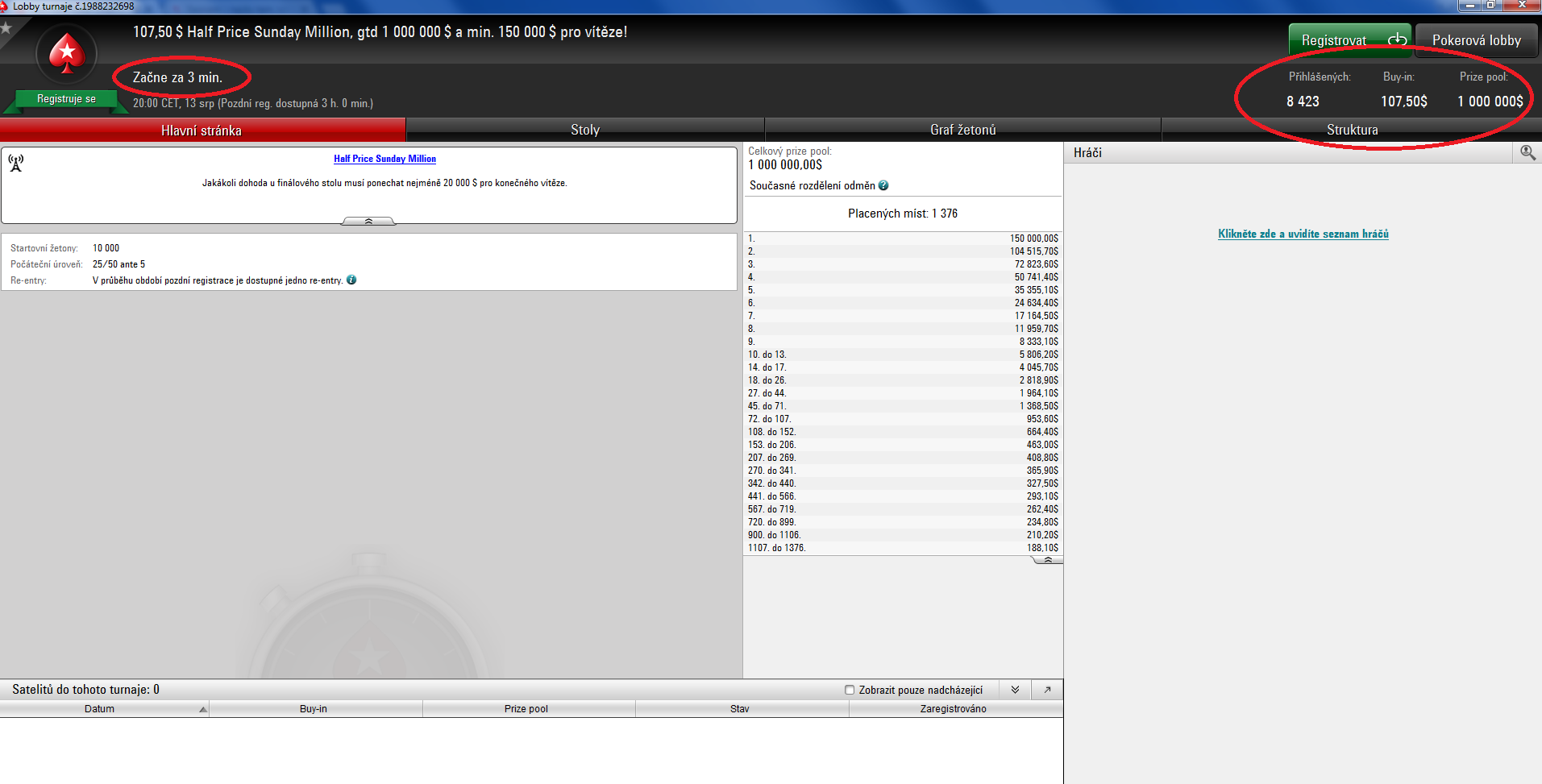This screenshot has height=784, width=1542.
Task: Select payout row 900. do 1106.
Action: pos(903,535)
